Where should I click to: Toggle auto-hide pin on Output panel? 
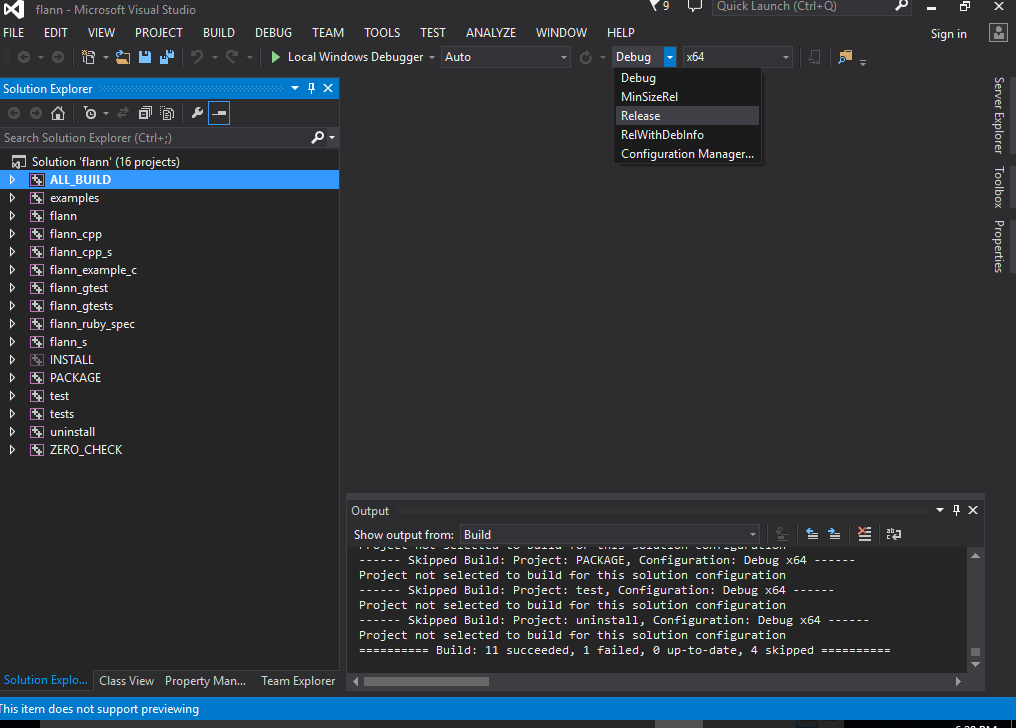coord(956,510)
